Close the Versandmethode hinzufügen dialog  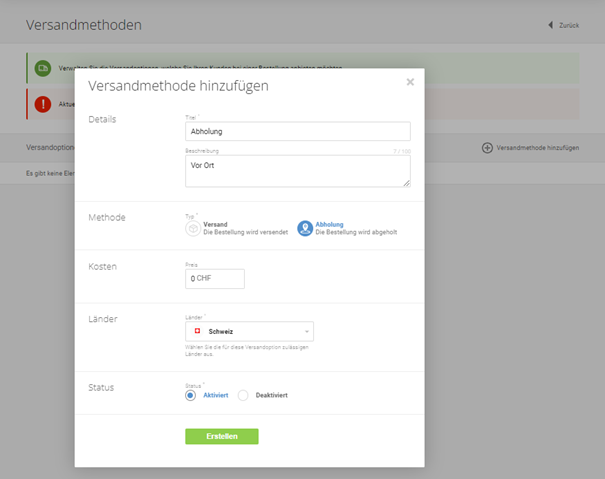pyautogui.click(x=410, y=82)
